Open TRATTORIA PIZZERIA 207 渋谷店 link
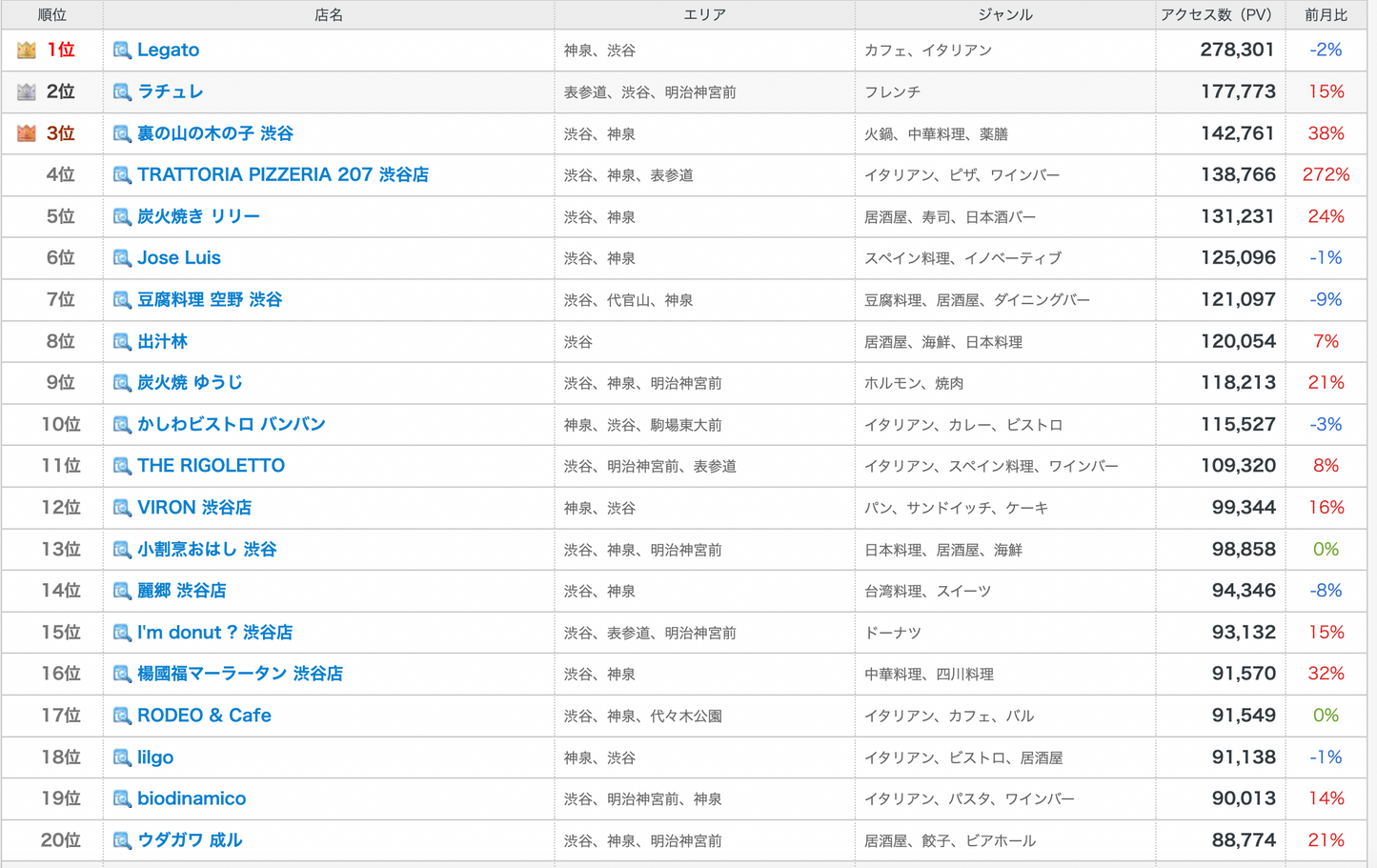Screen dimensions: 1377x868 (283, 174)
